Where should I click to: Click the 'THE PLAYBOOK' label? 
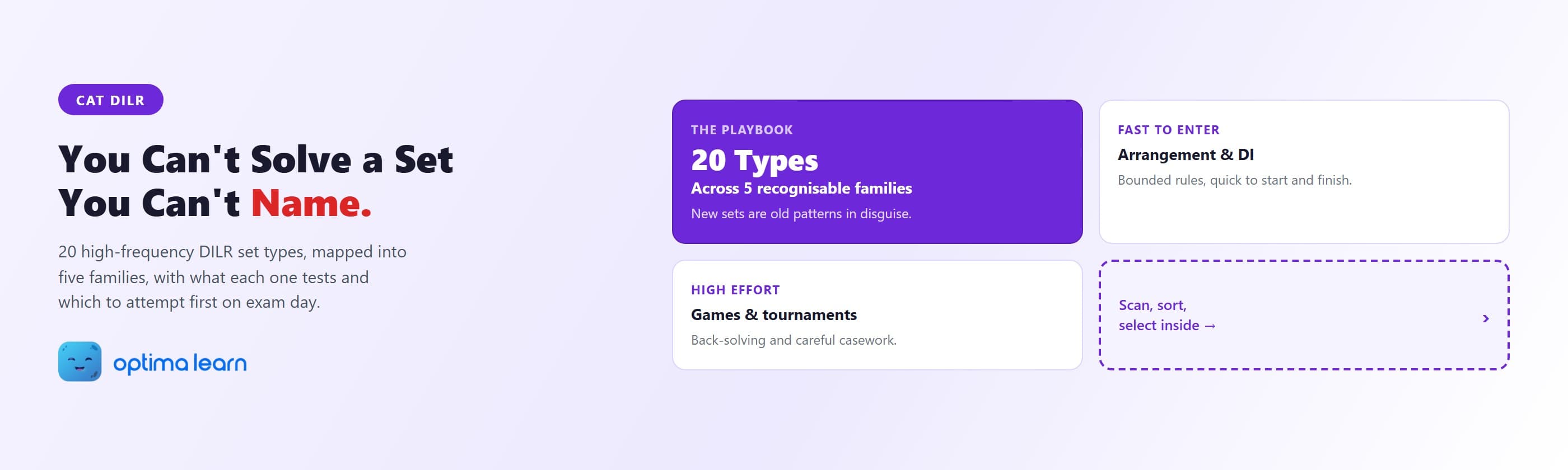(x=742, y=129)
